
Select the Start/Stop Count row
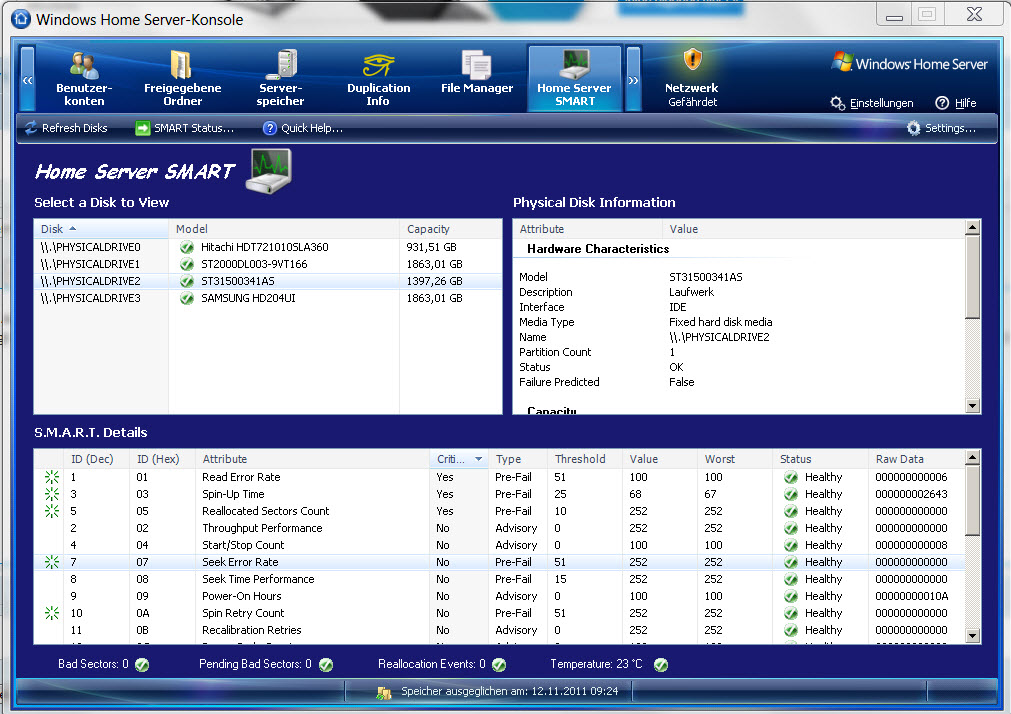500,545
